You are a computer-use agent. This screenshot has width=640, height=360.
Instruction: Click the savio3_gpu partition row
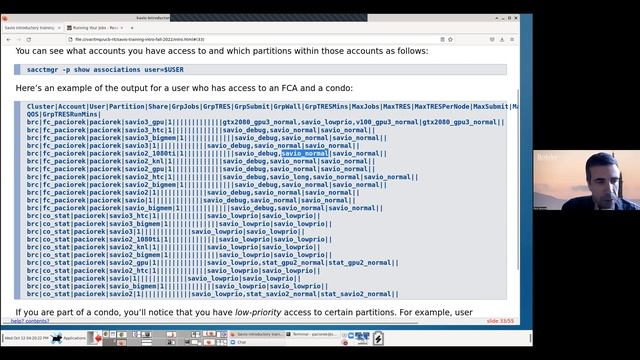(x=265, y=122)
